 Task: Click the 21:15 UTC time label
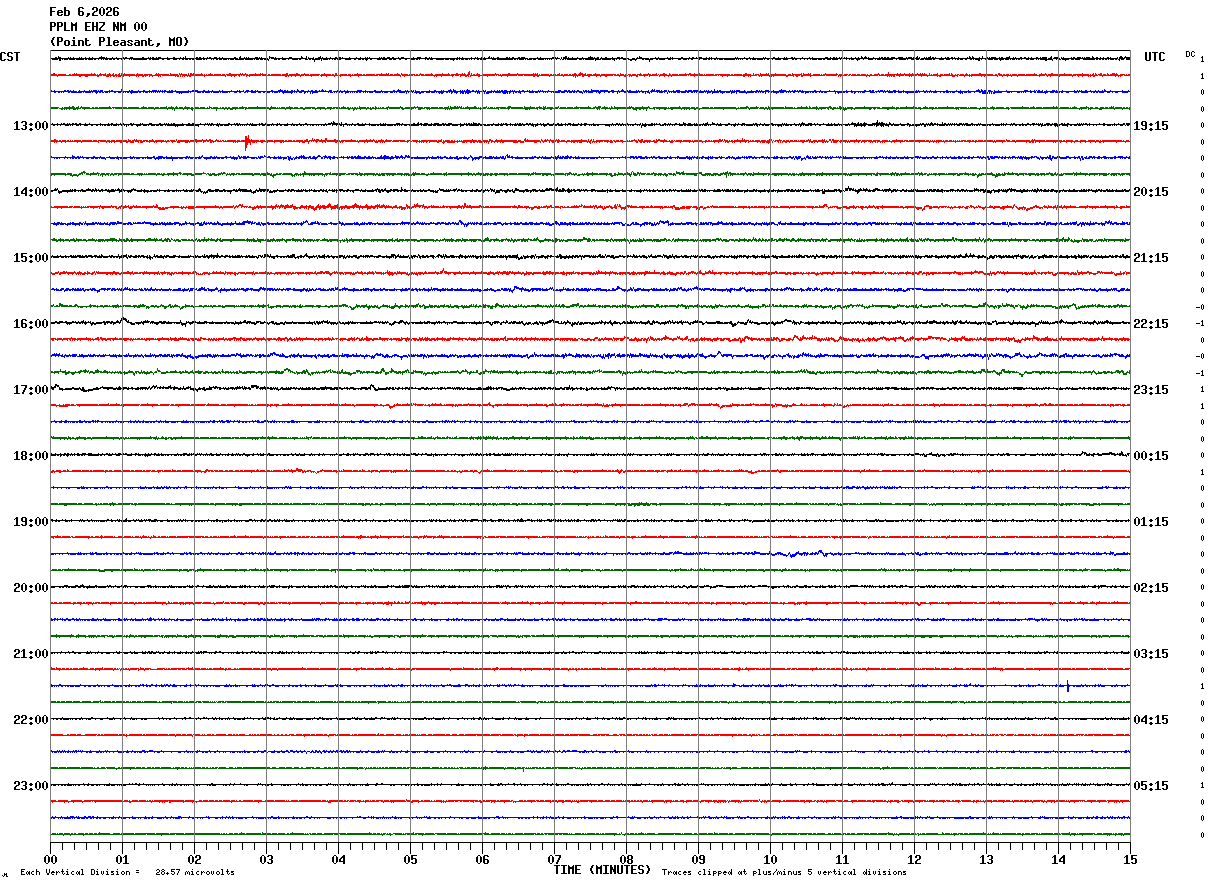point(1151,258)
